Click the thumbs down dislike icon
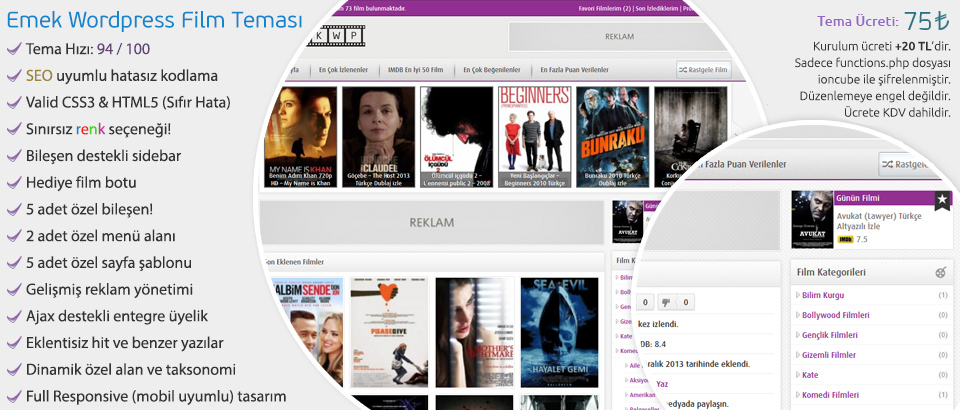 coord(664,302)
